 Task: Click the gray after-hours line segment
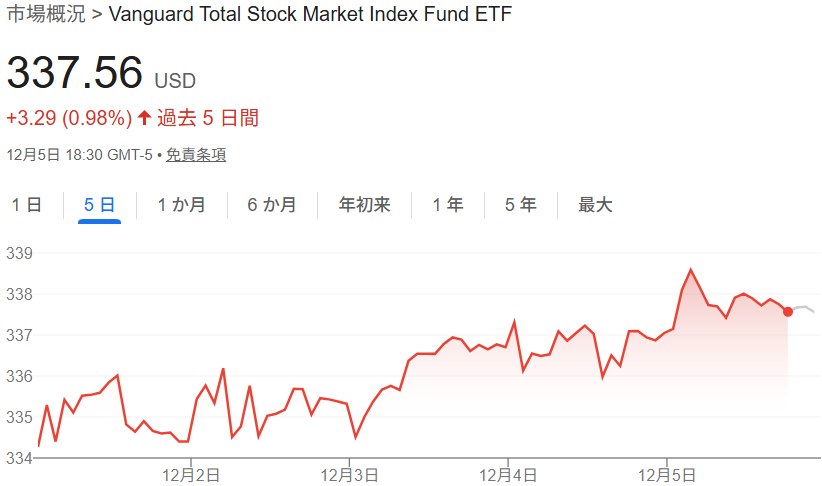(804, 308)
